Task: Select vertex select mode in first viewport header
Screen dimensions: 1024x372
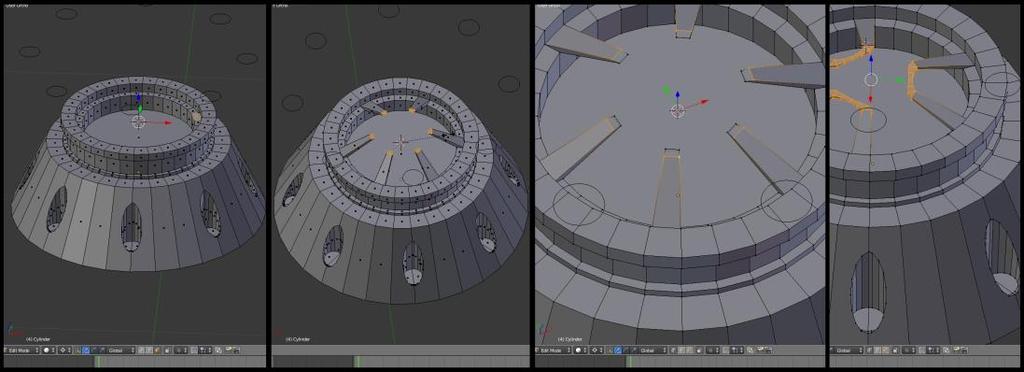Action: click(x=142, y=350)
